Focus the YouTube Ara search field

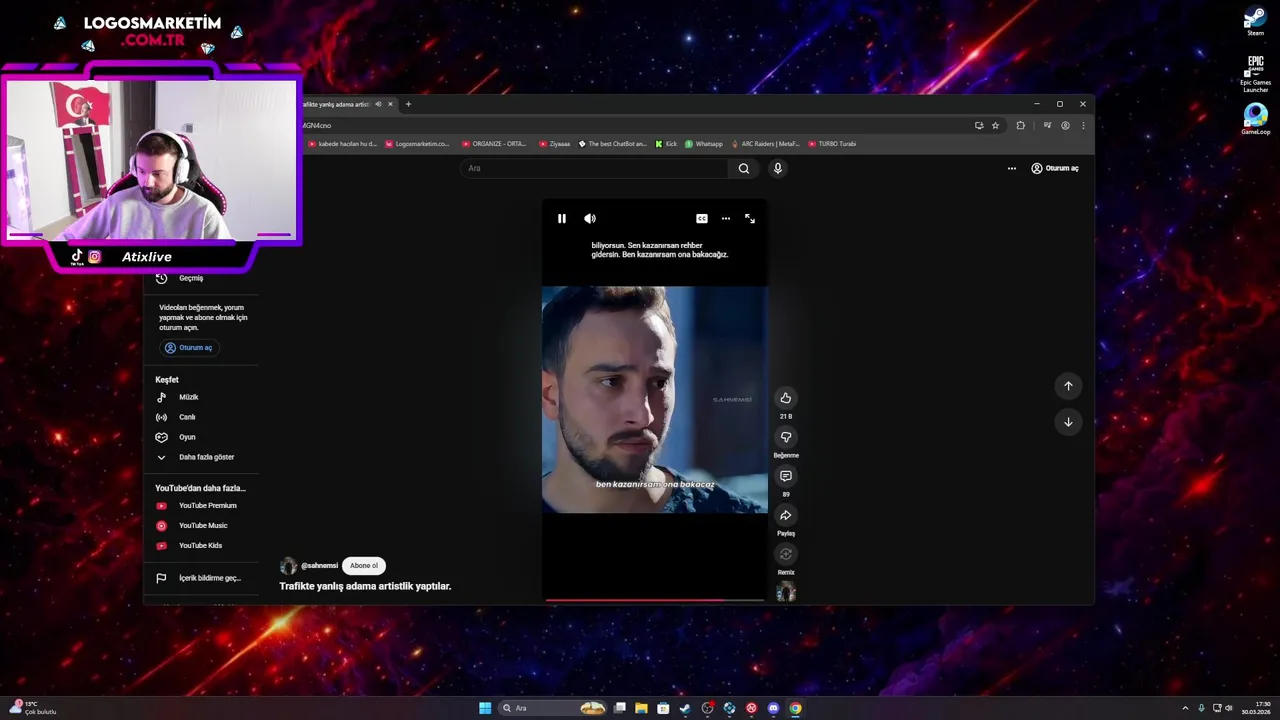point(594,168)
